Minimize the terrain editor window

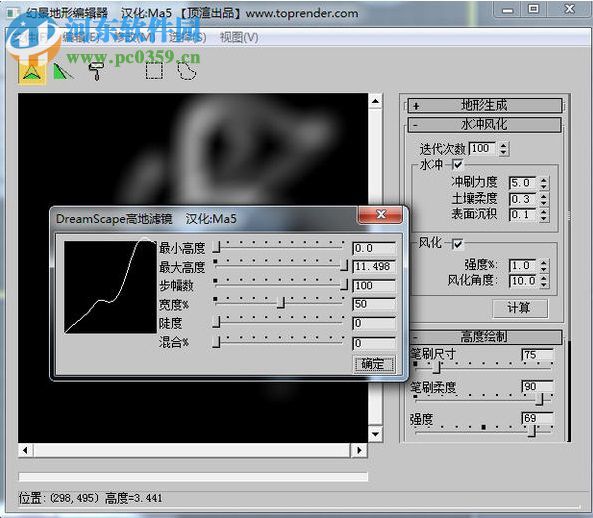[508, 9]
